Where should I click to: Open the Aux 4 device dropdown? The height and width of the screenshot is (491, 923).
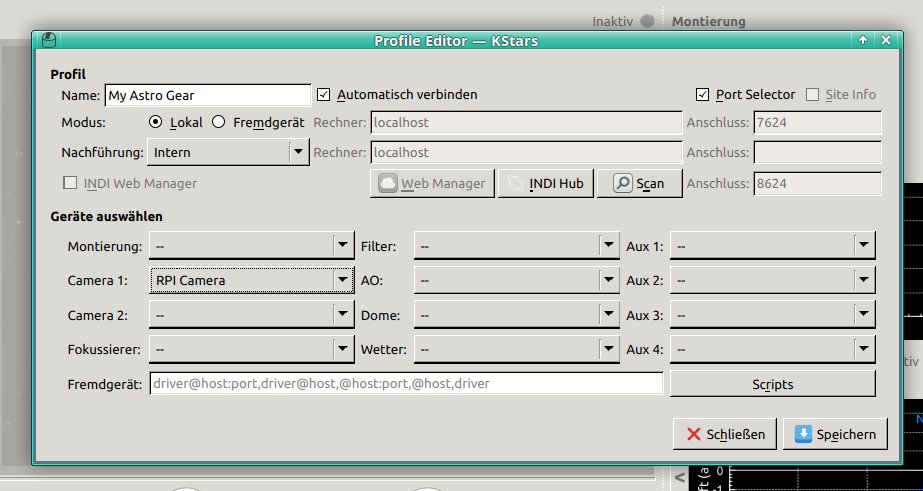pos(773,350)
